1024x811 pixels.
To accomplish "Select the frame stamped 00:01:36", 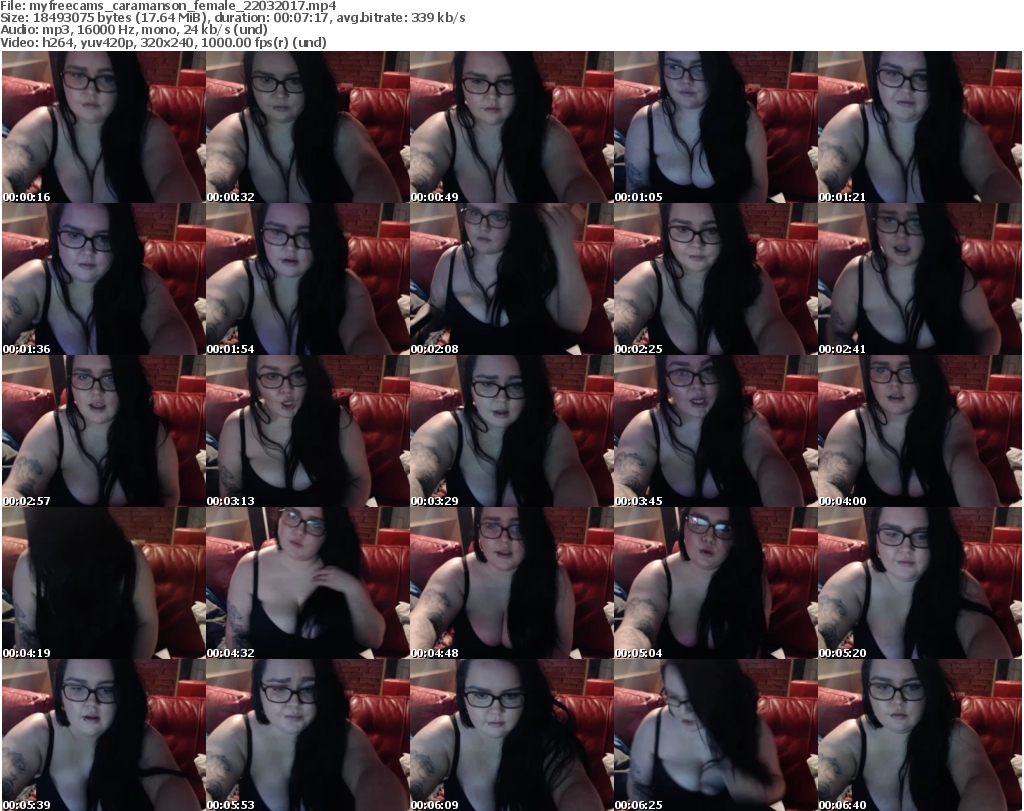I will pos(103,279).
